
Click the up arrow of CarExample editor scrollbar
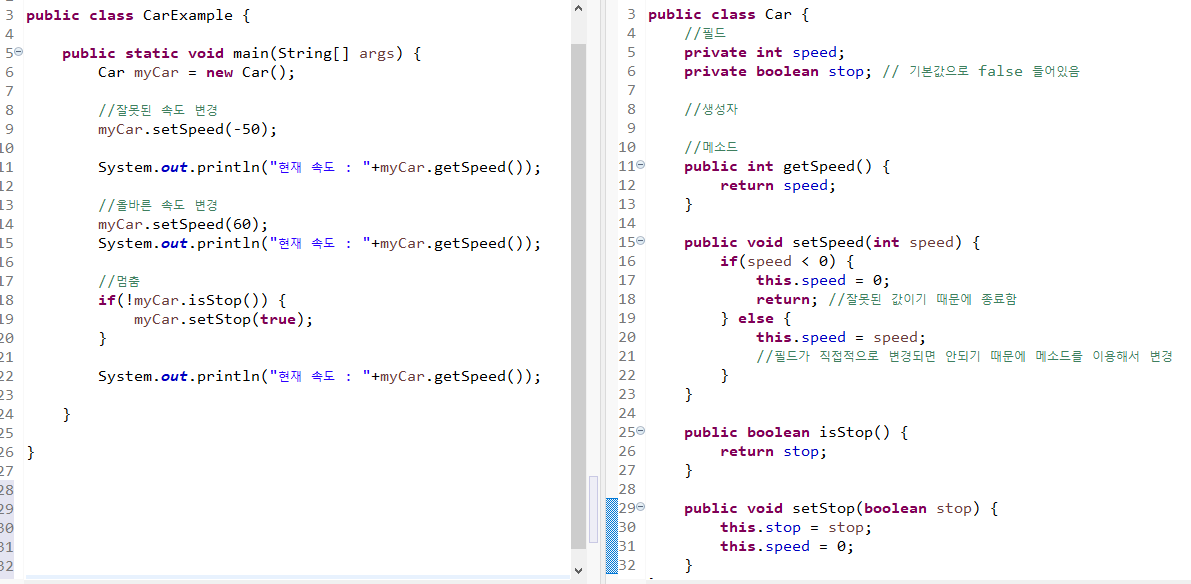coord(578,8)
